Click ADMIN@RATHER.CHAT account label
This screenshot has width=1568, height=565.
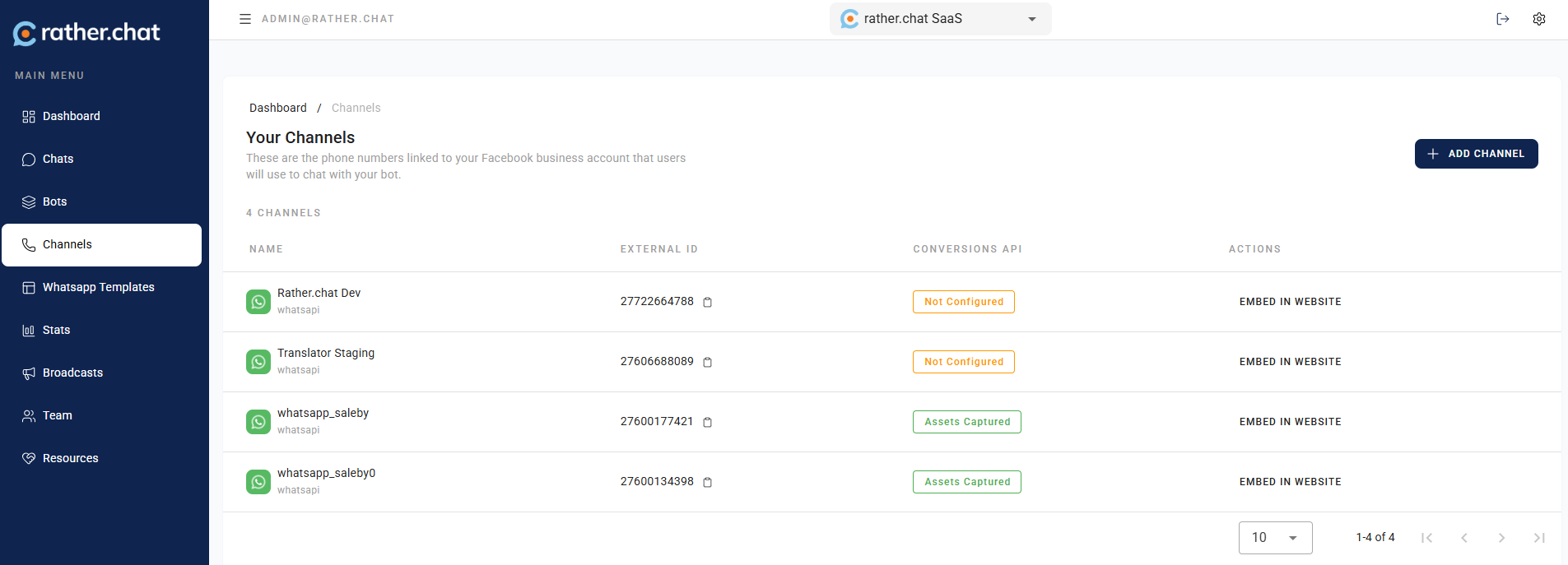(x=328, y=19)
